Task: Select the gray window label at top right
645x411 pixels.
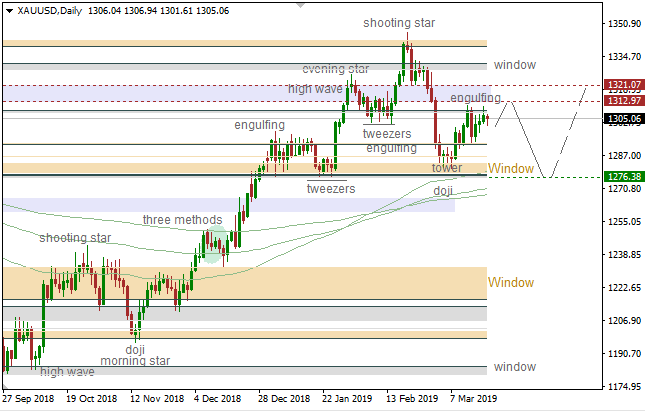Action: (514, 64)
